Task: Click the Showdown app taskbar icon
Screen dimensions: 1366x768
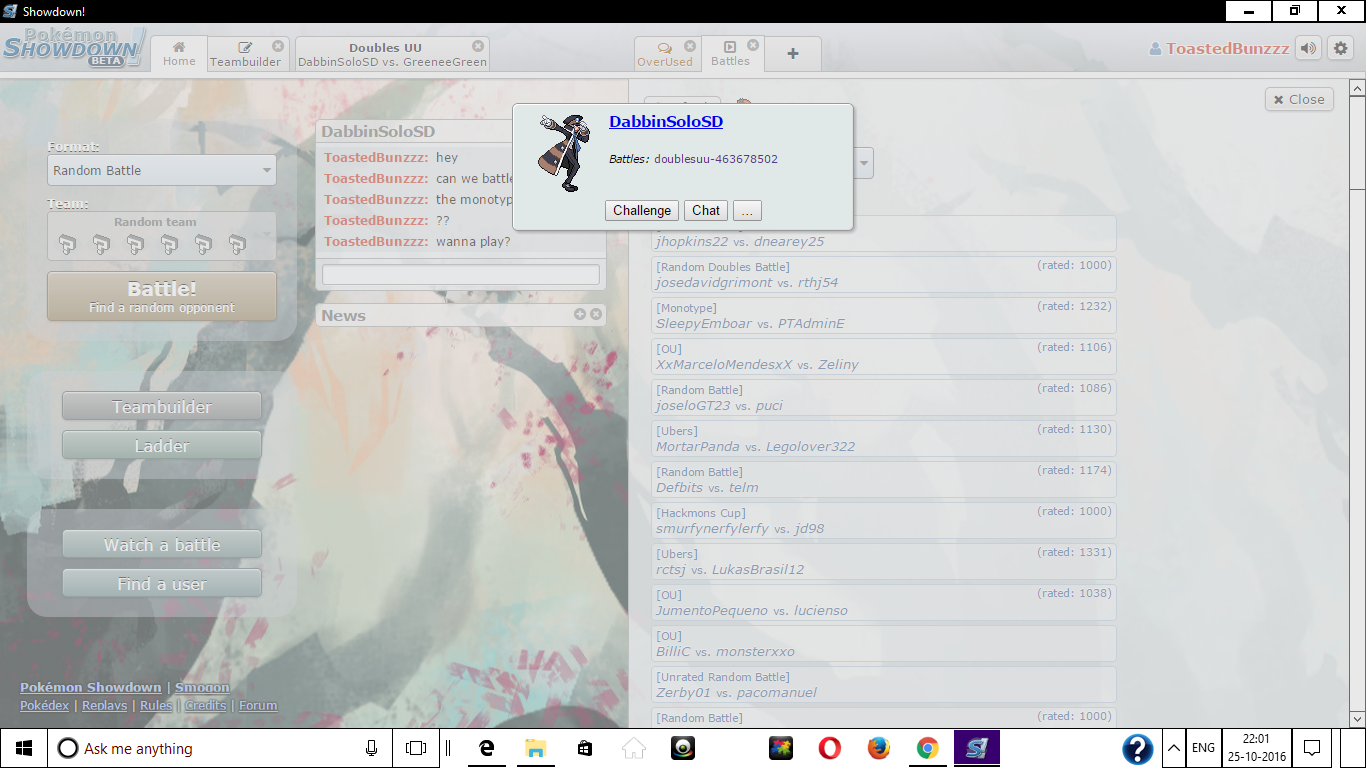Action: (976, 748)
